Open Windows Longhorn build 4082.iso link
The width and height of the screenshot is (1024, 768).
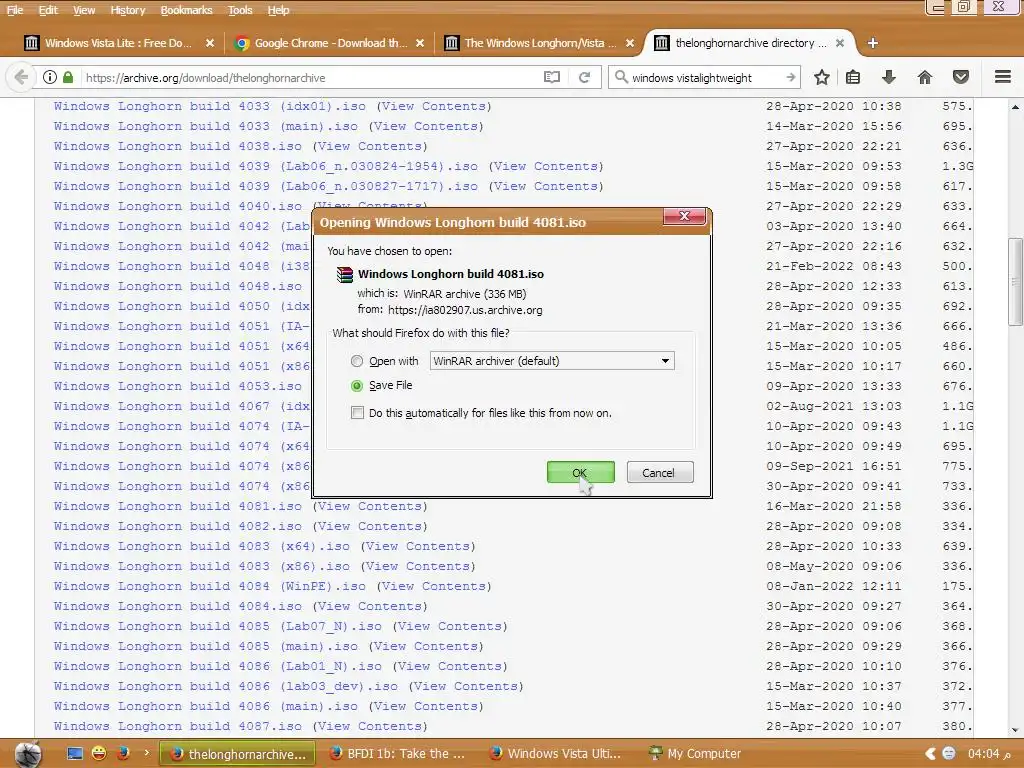tap(178, 526)
